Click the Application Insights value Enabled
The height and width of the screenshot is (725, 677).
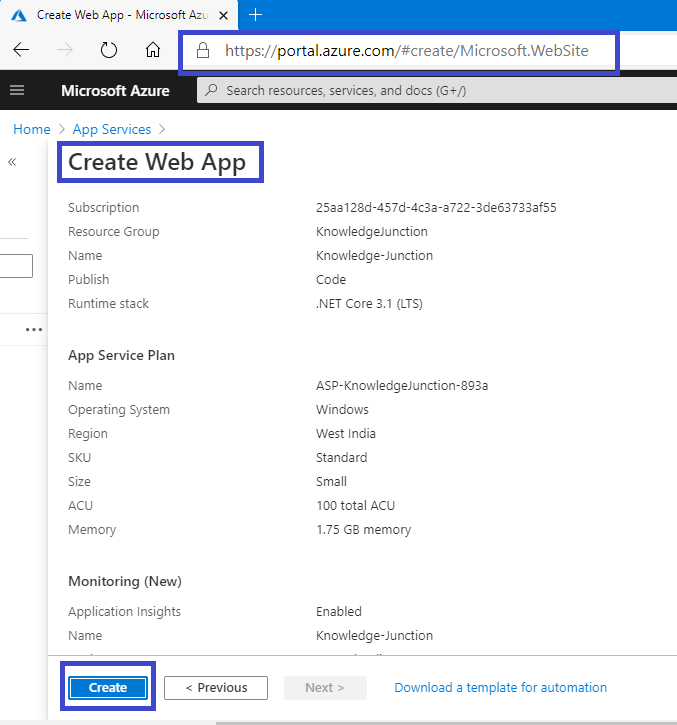(x=338, y=612)
